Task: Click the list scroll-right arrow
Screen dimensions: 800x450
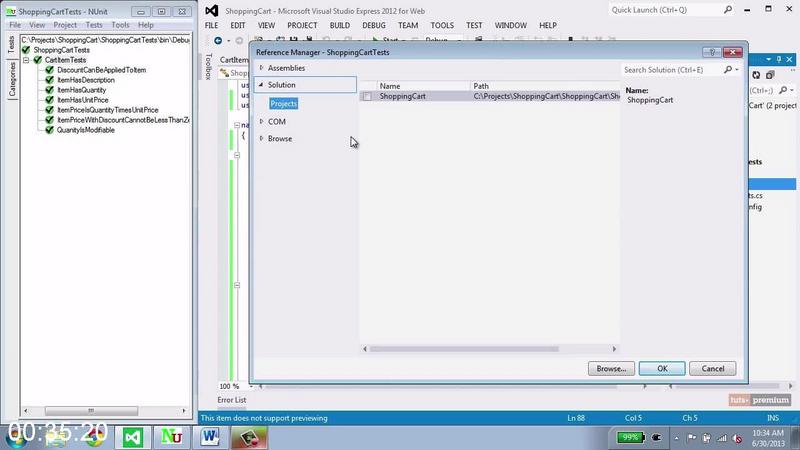Action: 614,349
